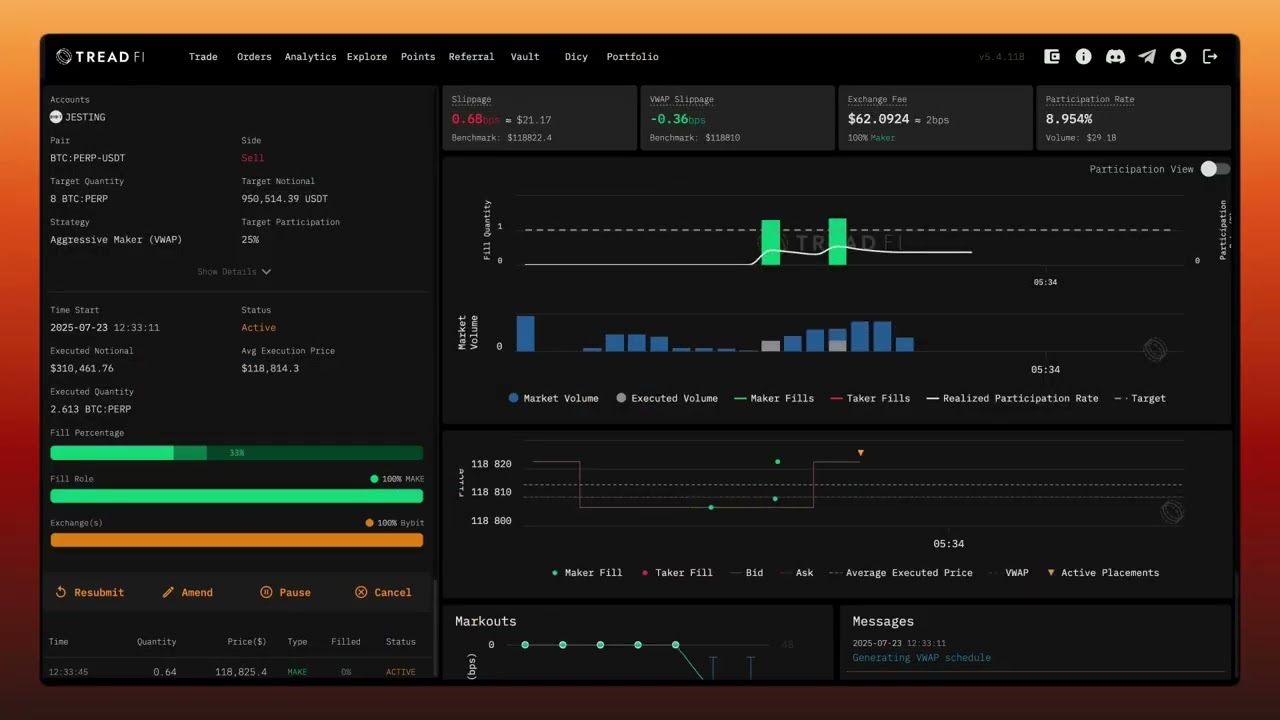The image size is (1280, 720).
Task: Click the Amend button label
Action: point(197,593)
